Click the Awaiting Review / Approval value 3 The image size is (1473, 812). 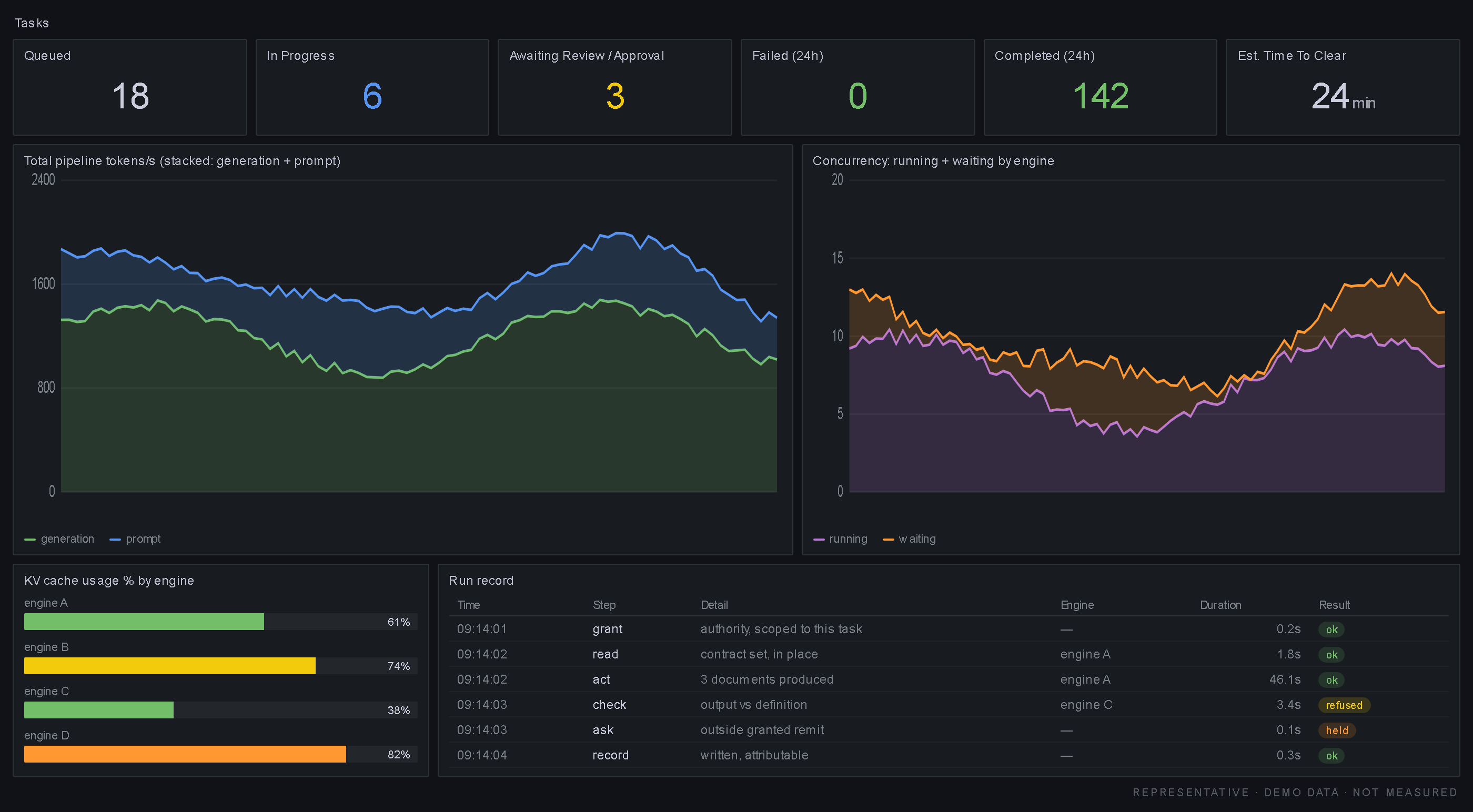(x=614, y=96)
